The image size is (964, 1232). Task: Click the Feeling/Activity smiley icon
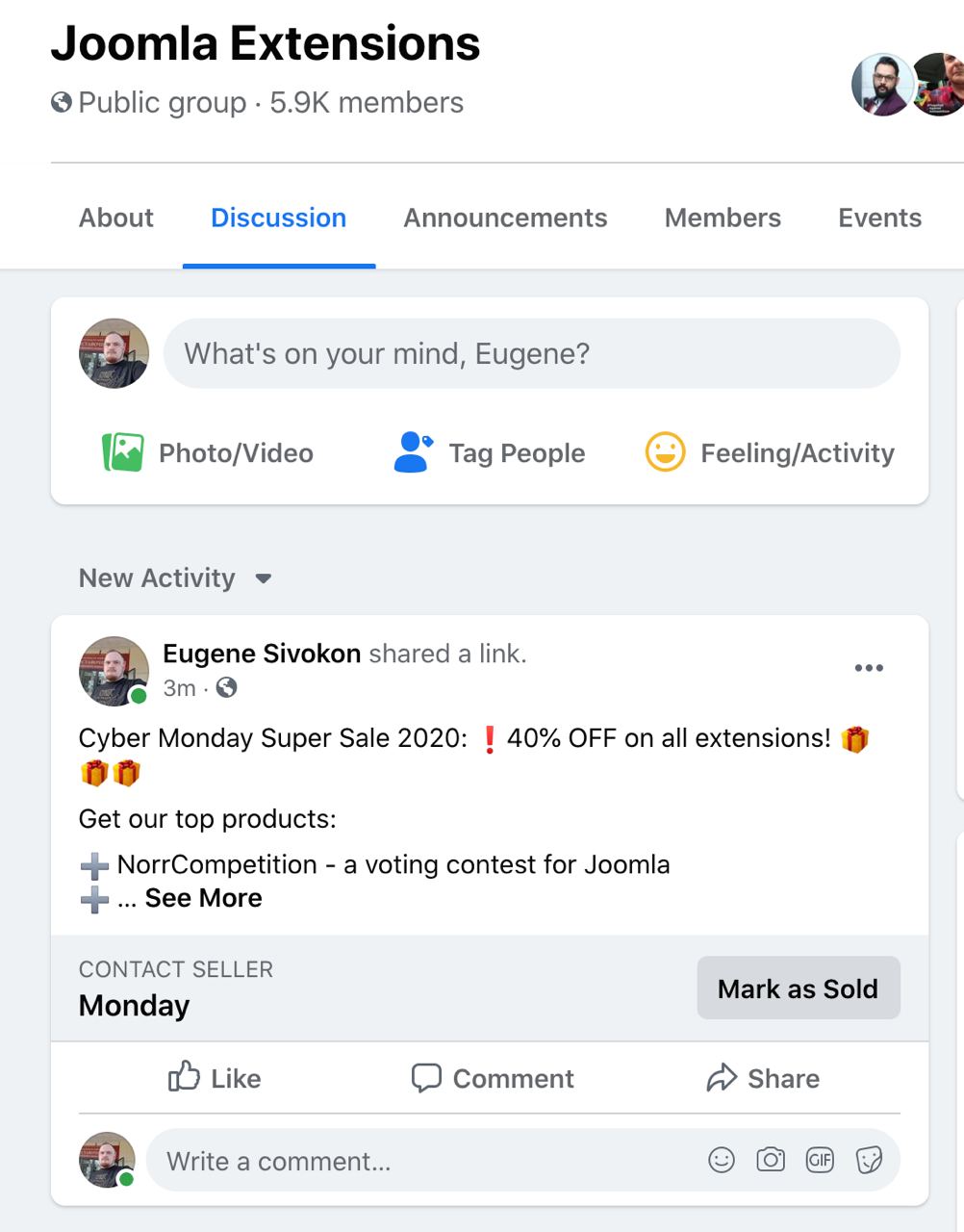665,451
